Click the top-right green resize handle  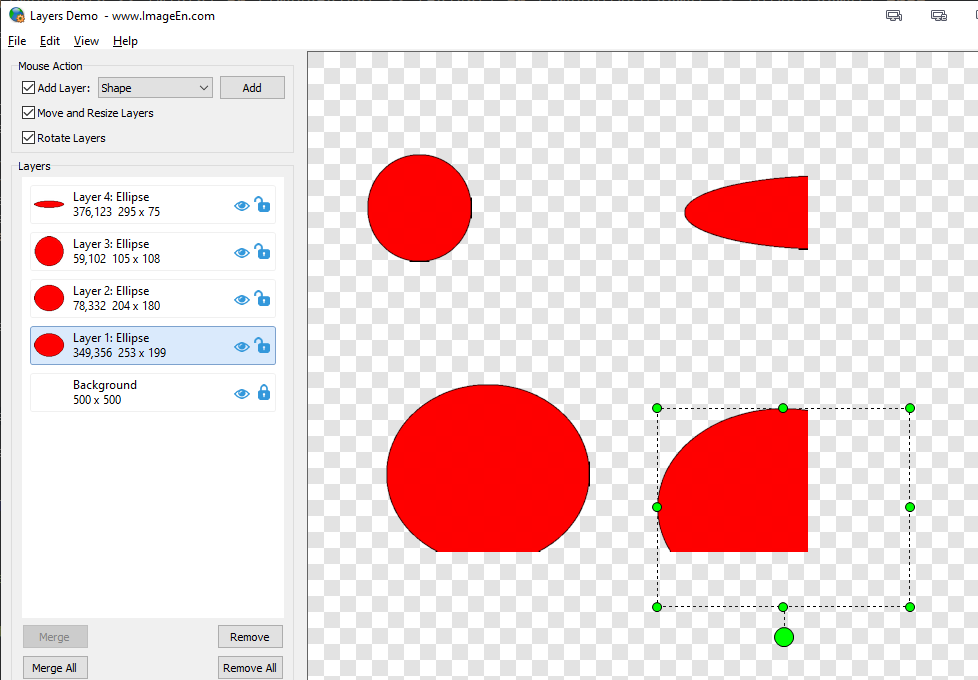tap(910, 408)
